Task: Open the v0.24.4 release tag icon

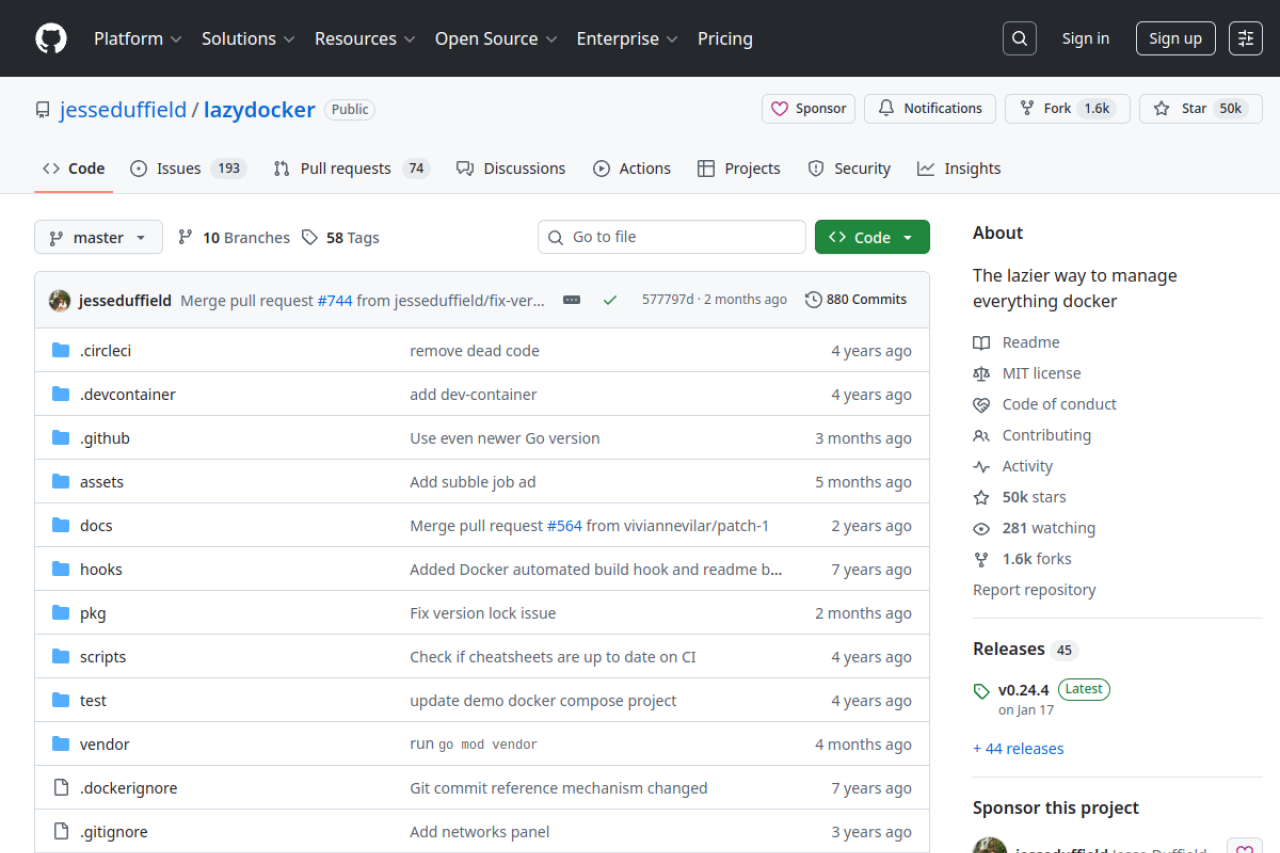Action: pos(981,690)
